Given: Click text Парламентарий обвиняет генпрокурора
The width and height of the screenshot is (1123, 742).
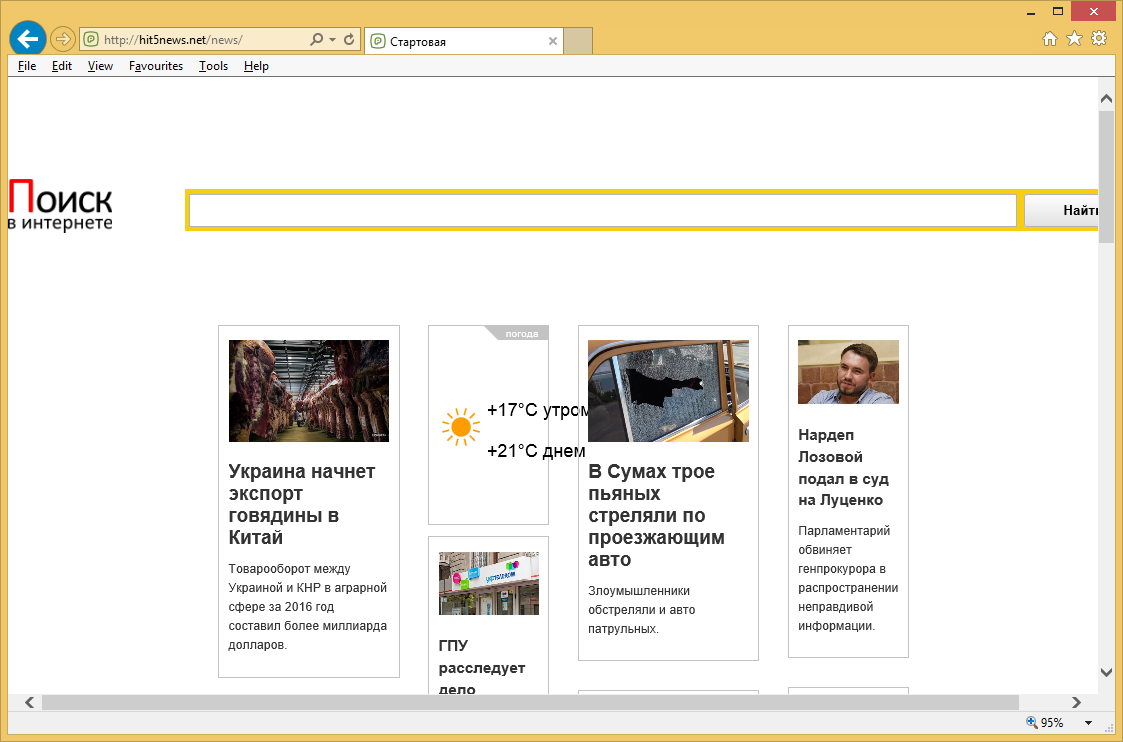Looking at the screenshot, I should point(848,578).
